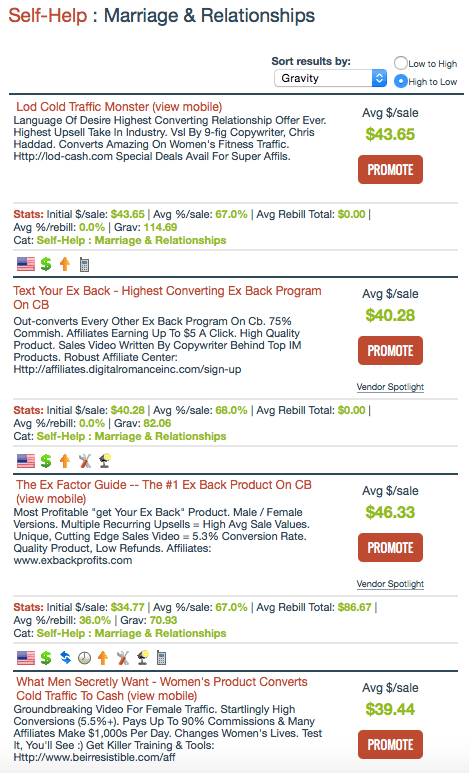469x773 pixels.
Task: Click the US flag icon under Lod listing
Action: pyautogui.click(x=26, y=265)
